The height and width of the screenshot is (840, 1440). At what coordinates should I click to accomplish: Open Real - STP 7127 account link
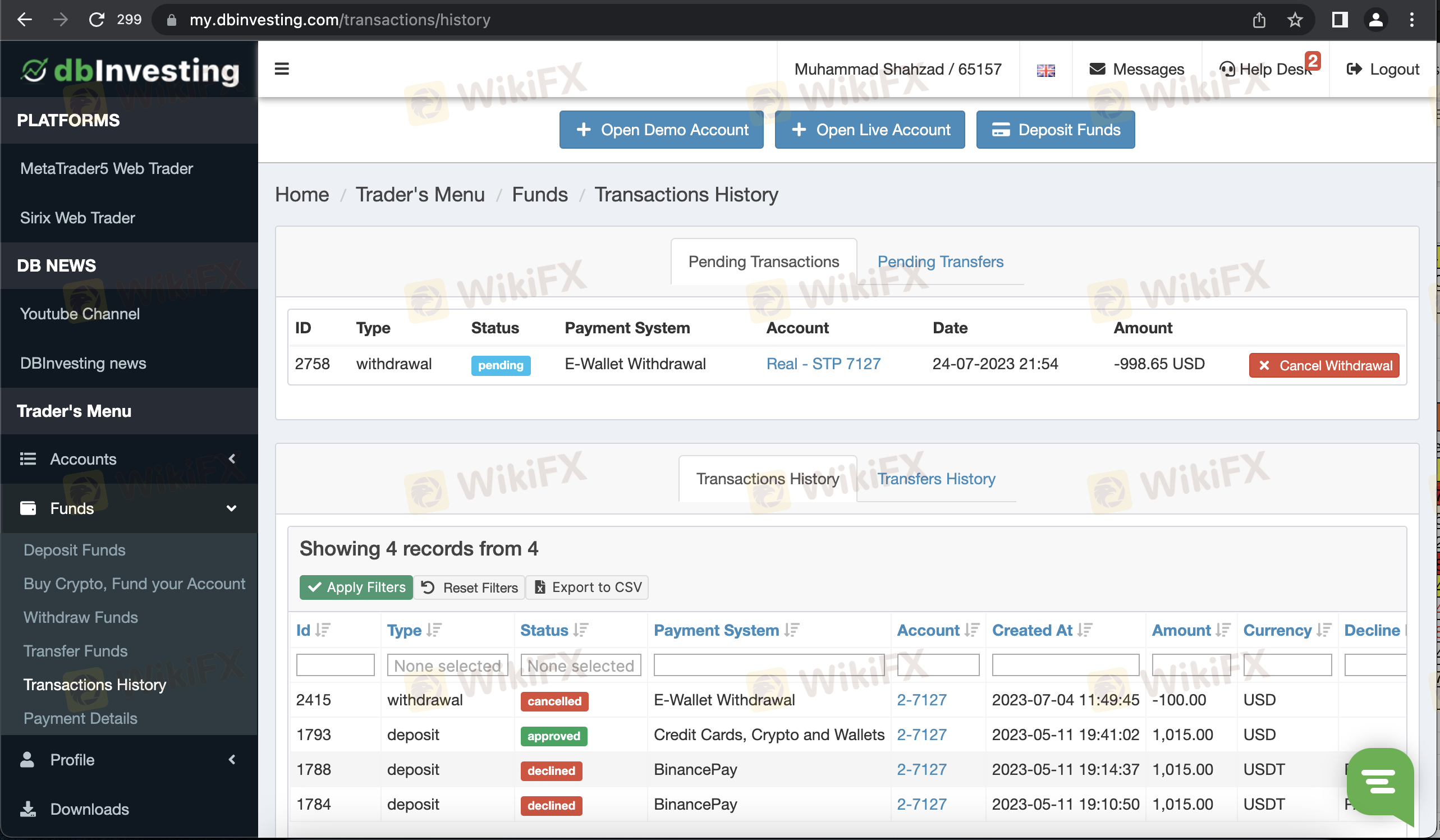coord(823,364)
